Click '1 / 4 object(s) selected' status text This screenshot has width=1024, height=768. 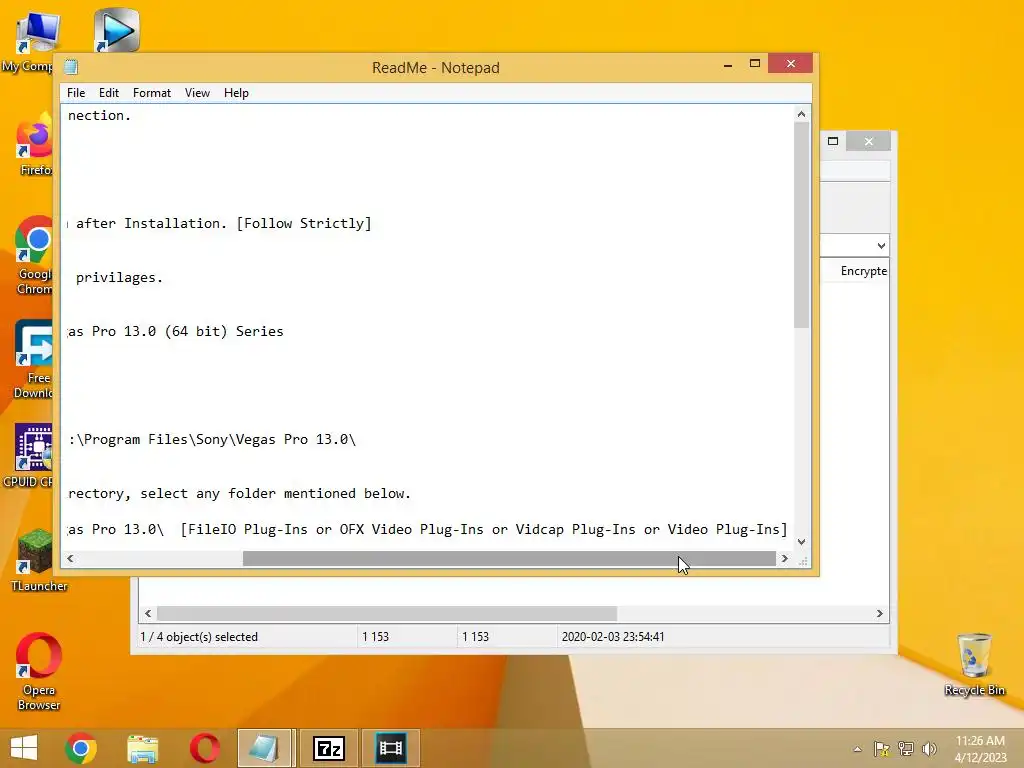(199, 637)
